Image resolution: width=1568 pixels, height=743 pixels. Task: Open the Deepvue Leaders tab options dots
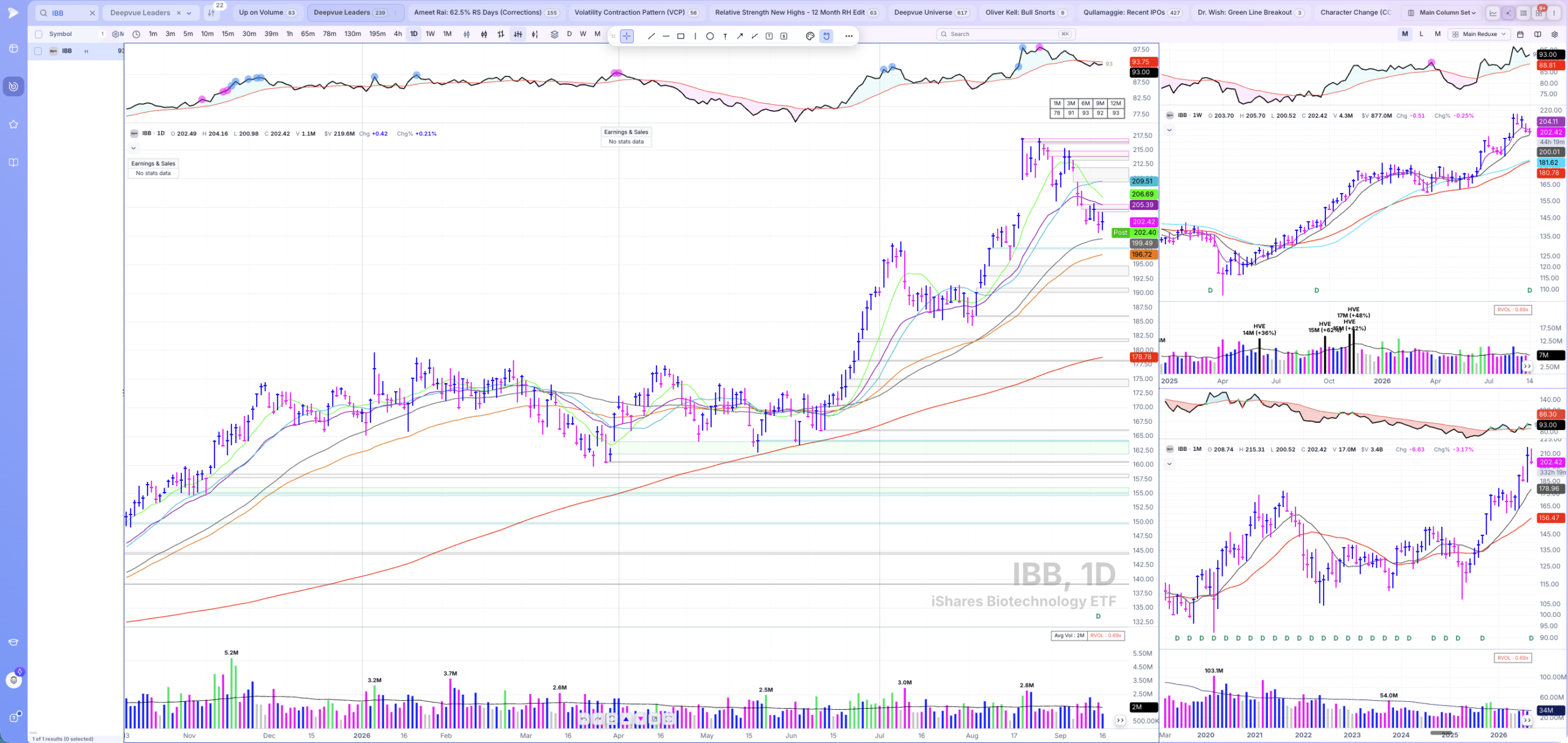click(395, 13)
